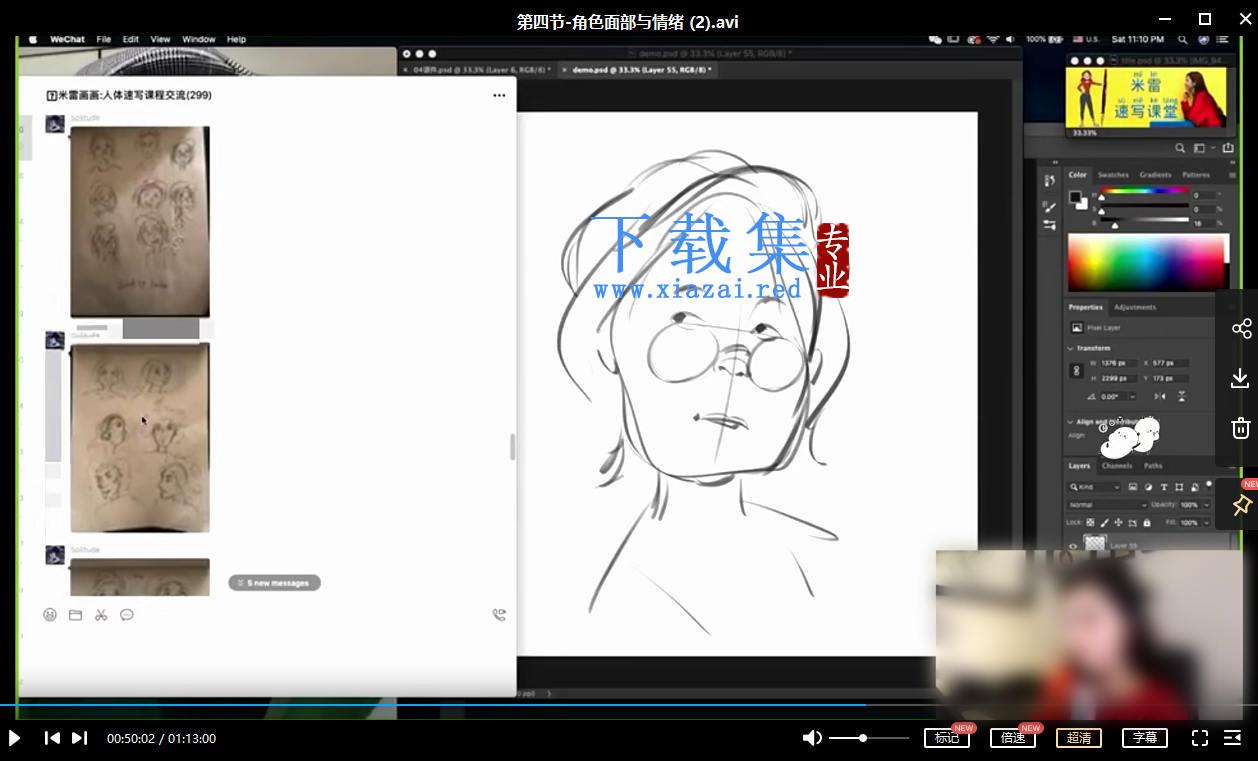Click the Photoshop search magnifier icon
The image size is (1258, 761).
1180,148
